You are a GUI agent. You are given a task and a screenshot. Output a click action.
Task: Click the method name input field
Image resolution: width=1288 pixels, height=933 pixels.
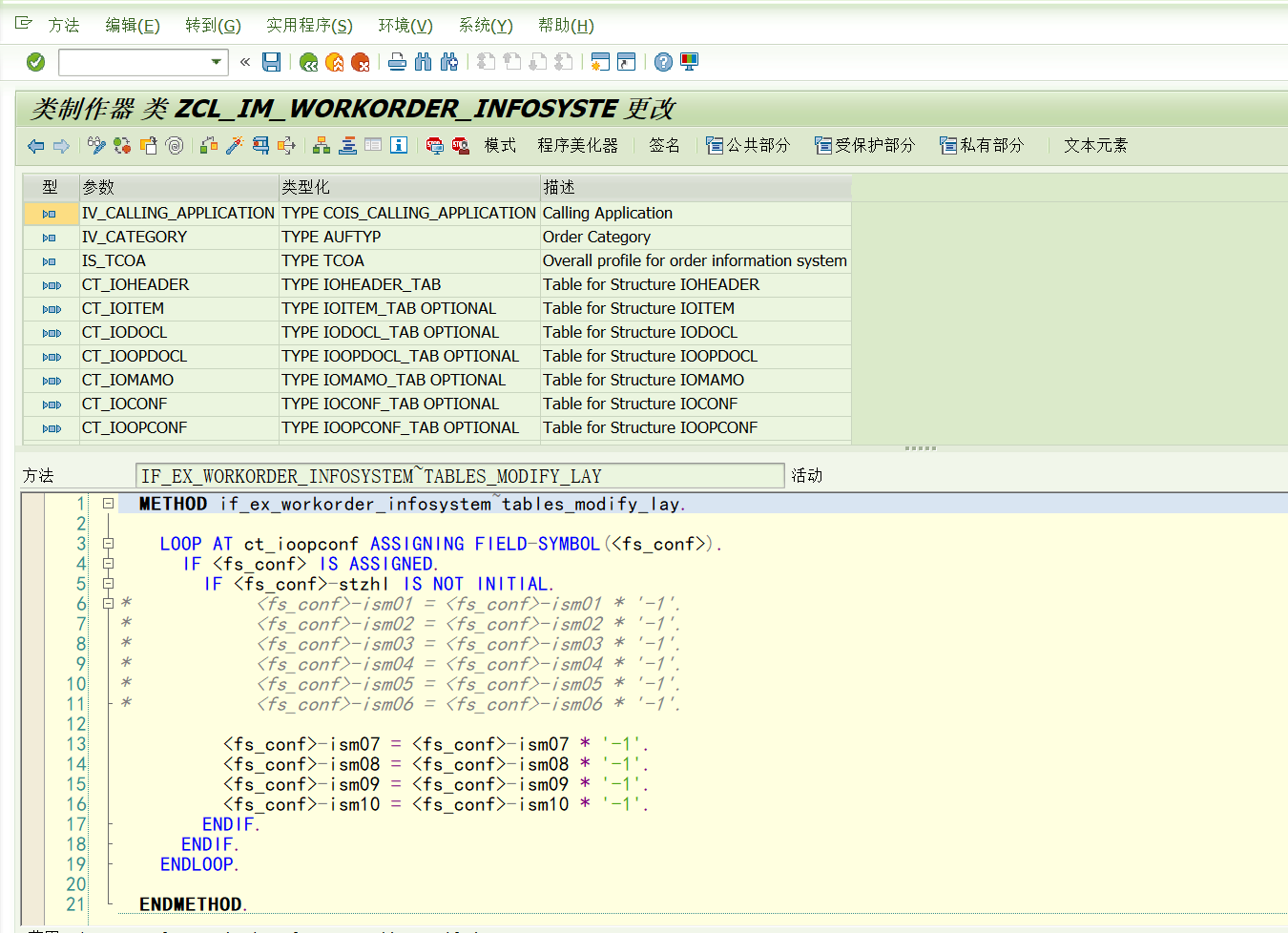pyautogui.click(x=460, y=476)
